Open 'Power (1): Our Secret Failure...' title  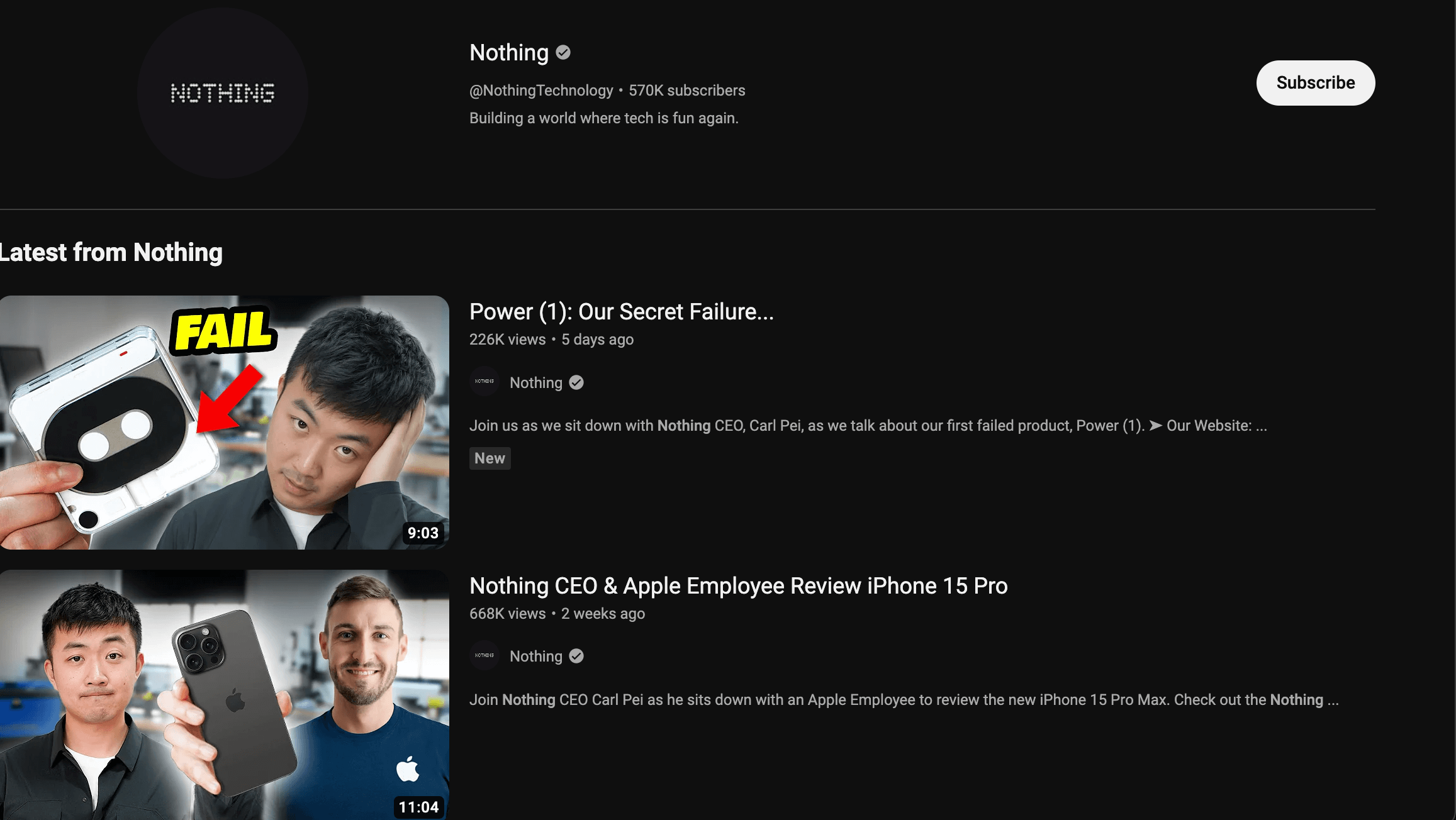click(x=622, y=311)
